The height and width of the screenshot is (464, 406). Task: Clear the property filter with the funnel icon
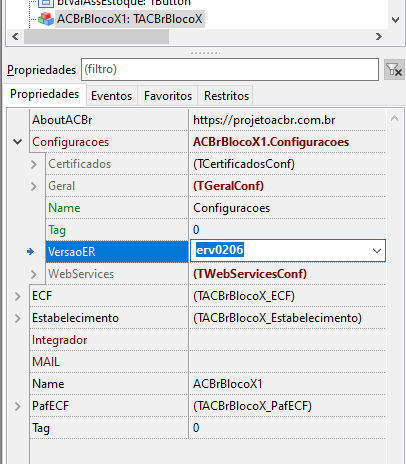coord(394,70)
